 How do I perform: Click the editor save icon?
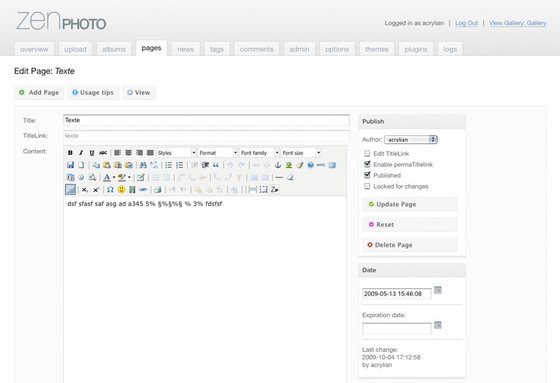click(x=70, y=165)
